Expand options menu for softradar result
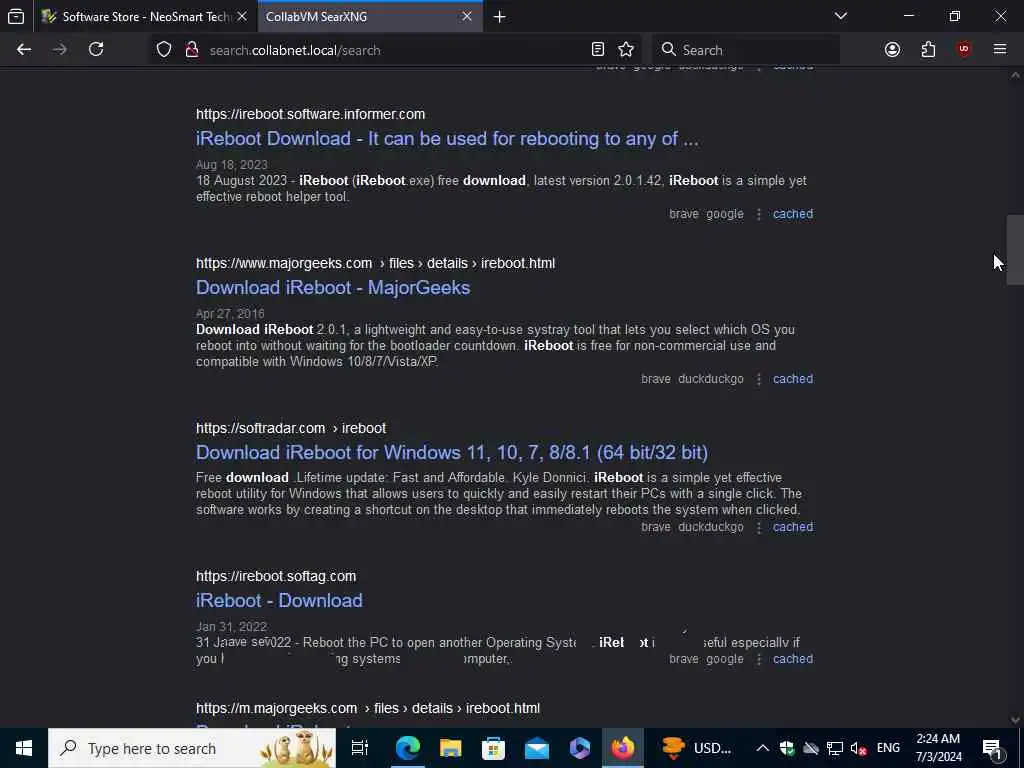Image resolution: width=1024 pixels, height=768 pixels. pos(758,527)
